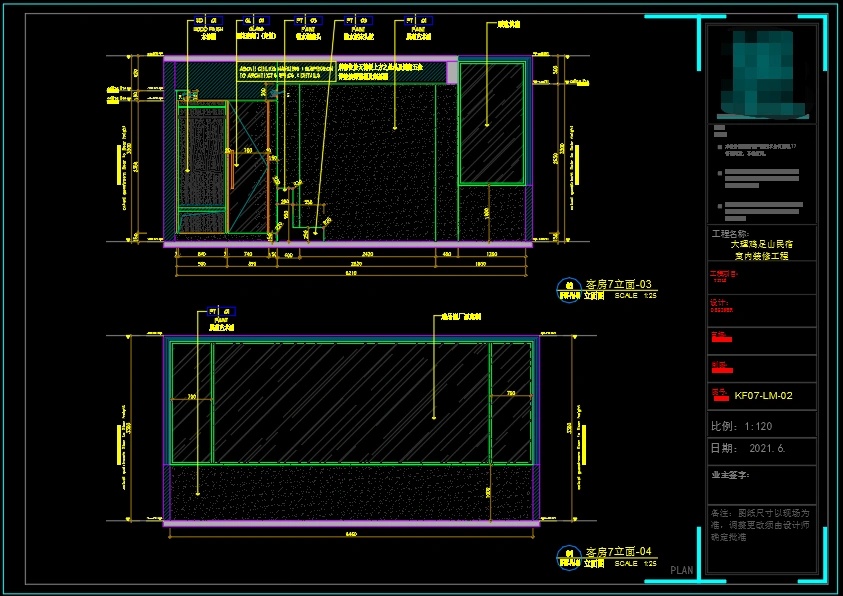Select drawing number KF07-LM-02
This screenshot has height=596, width=843.
point(763,396)
